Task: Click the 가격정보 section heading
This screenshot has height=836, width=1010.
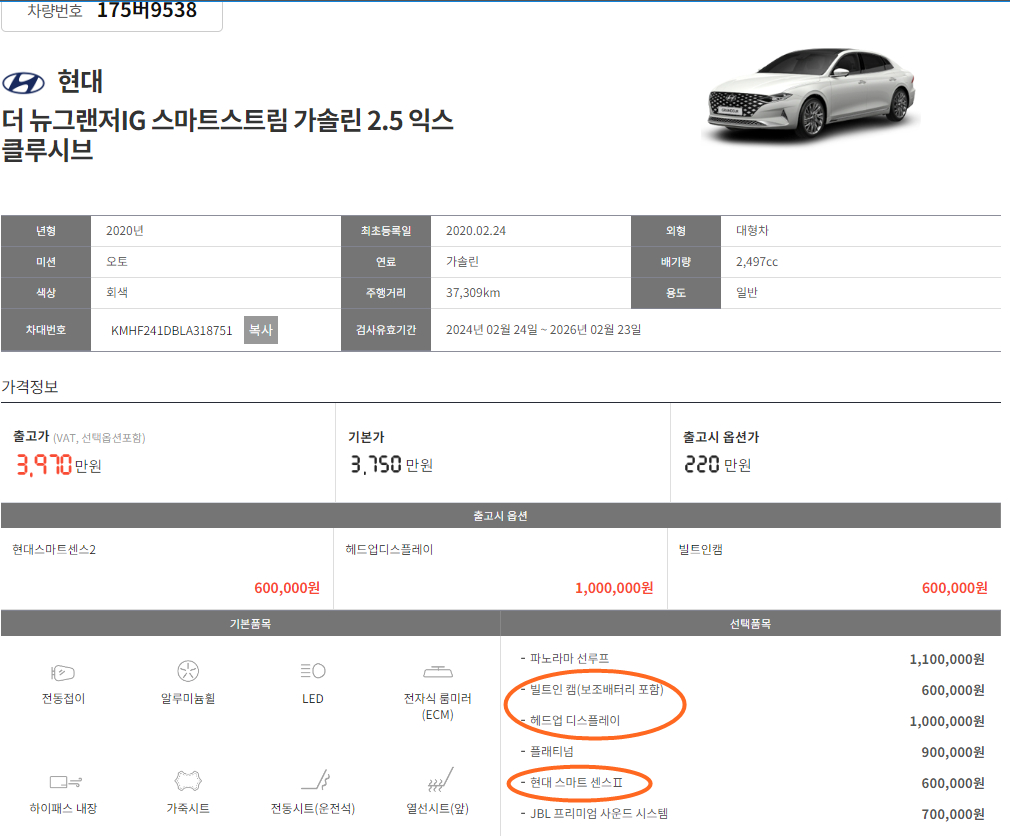Action: (x=30, y=386)
